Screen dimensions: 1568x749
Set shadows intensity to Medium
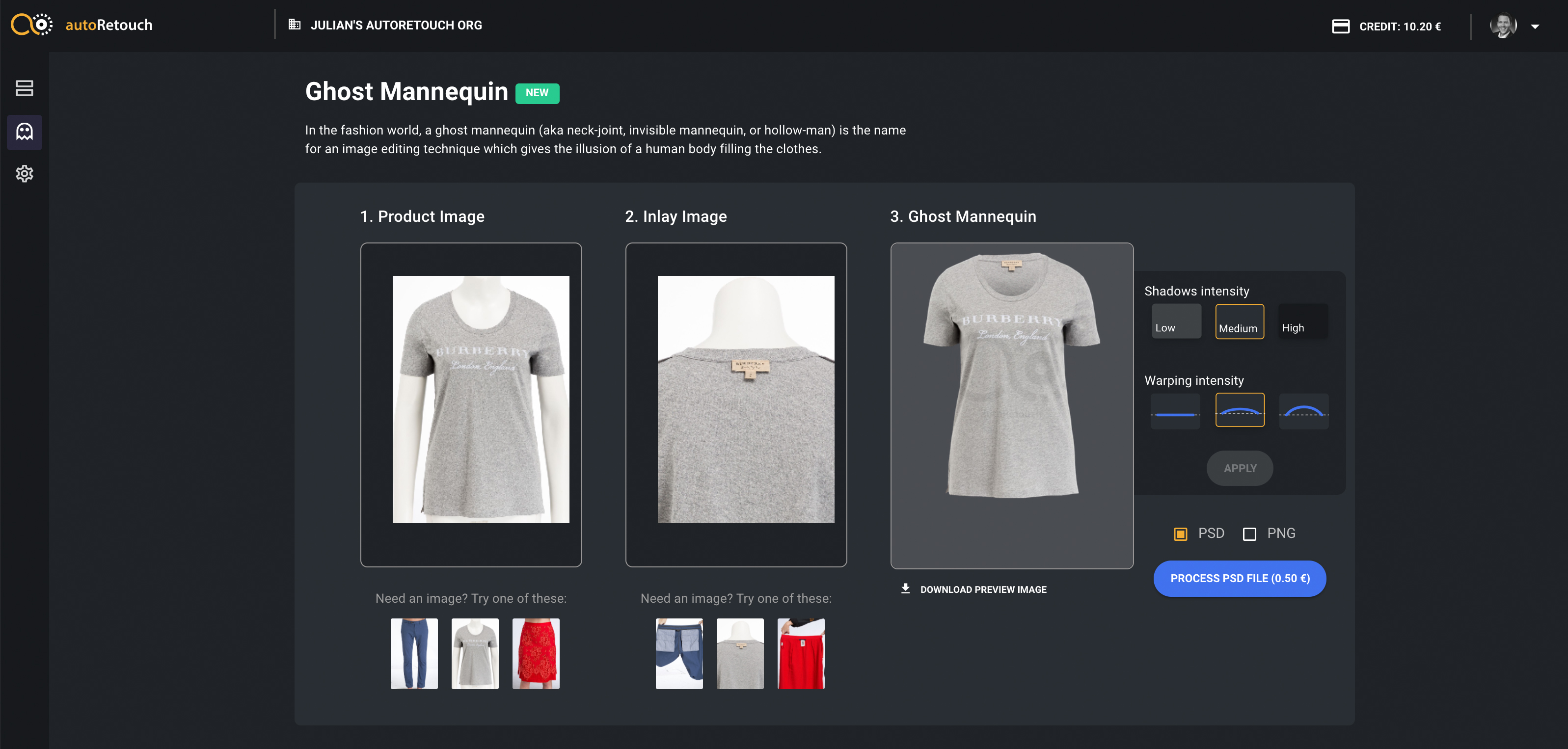point(1239,321)
